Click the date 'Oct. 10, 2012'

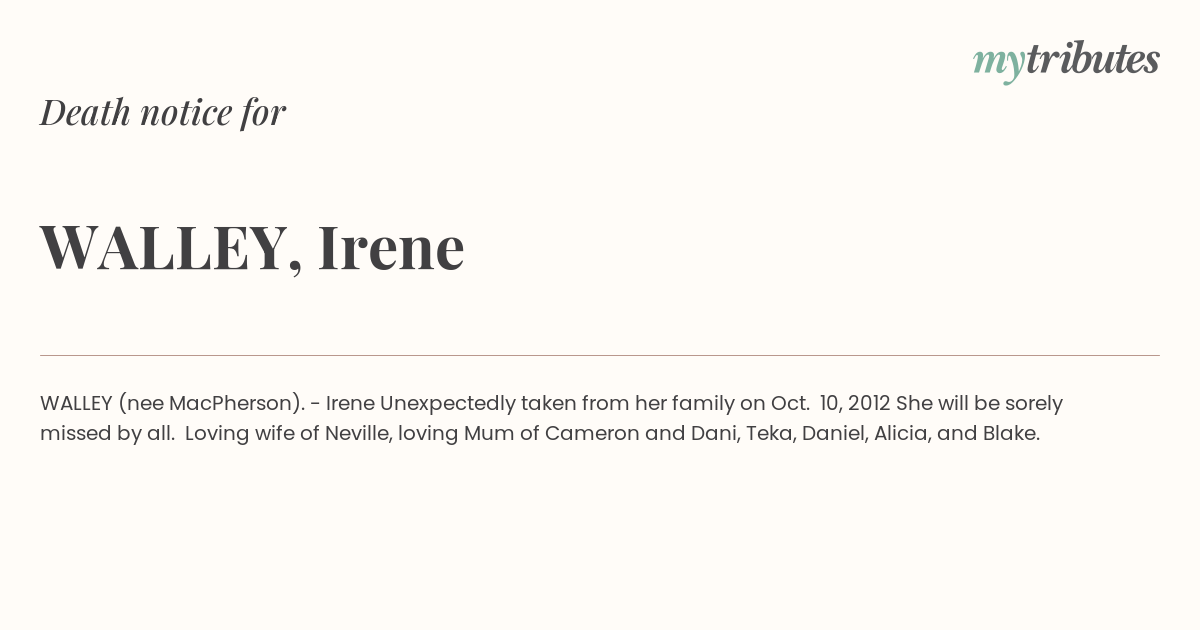(830, 403)
